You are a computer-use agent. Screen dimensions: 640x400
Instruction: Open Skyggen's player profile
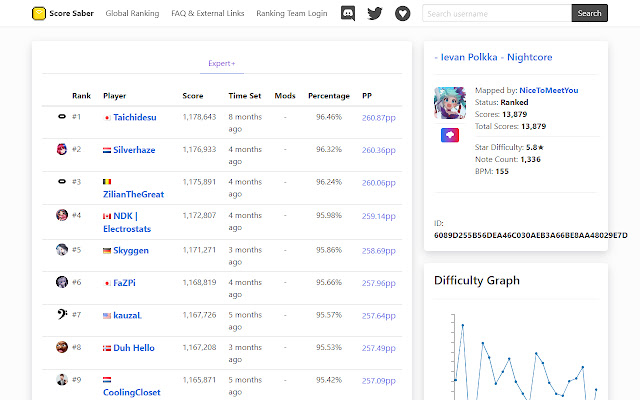131,251
